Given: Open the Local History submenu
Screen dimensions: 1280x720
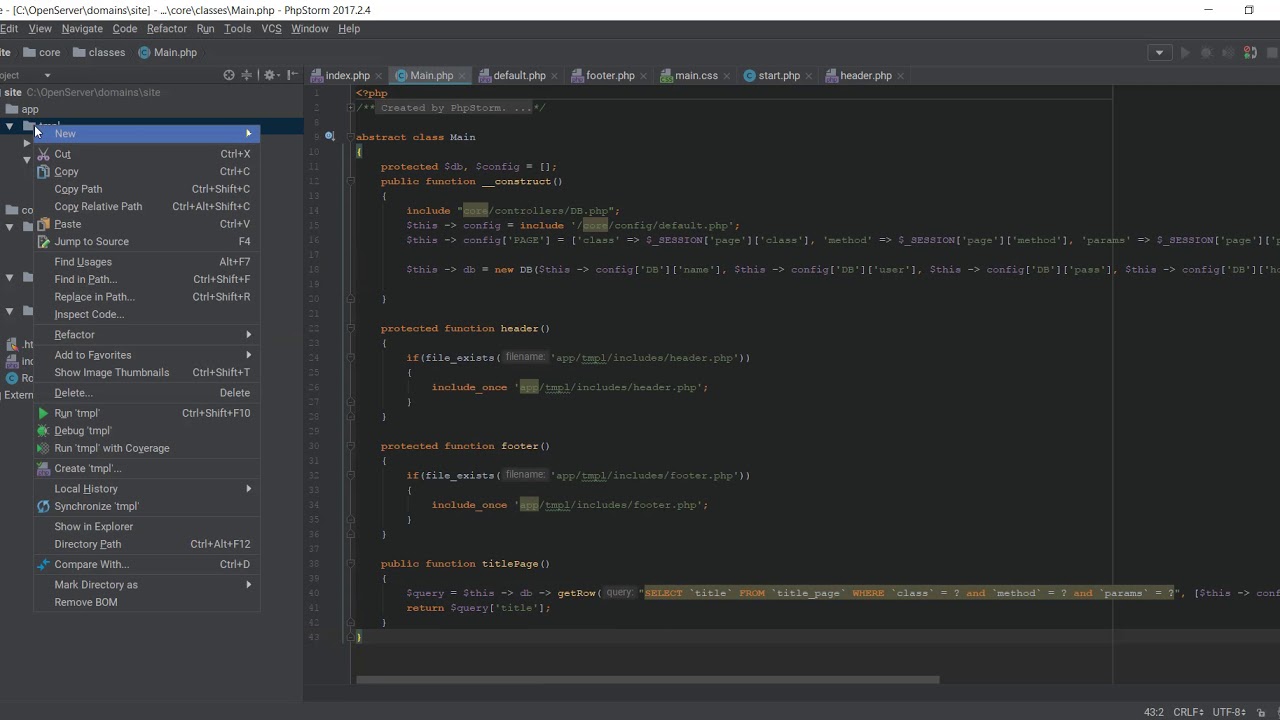Looking at the screenshot, I should 147,489.
